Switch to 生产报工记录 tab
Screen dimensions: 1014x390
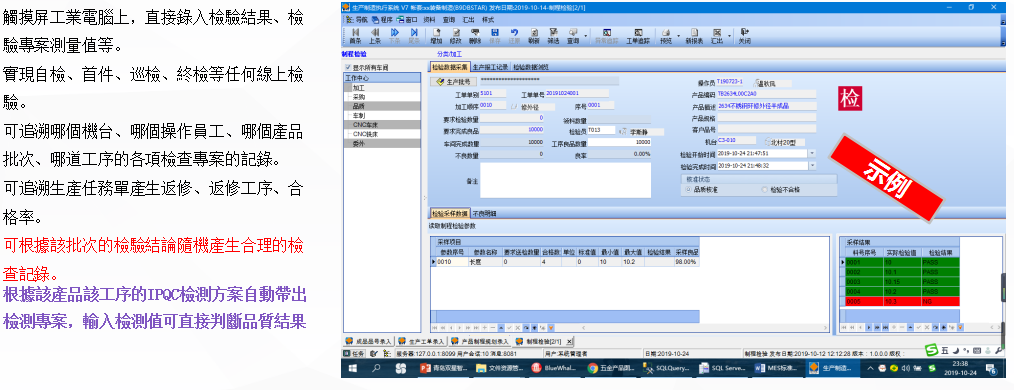pos(490,66)
